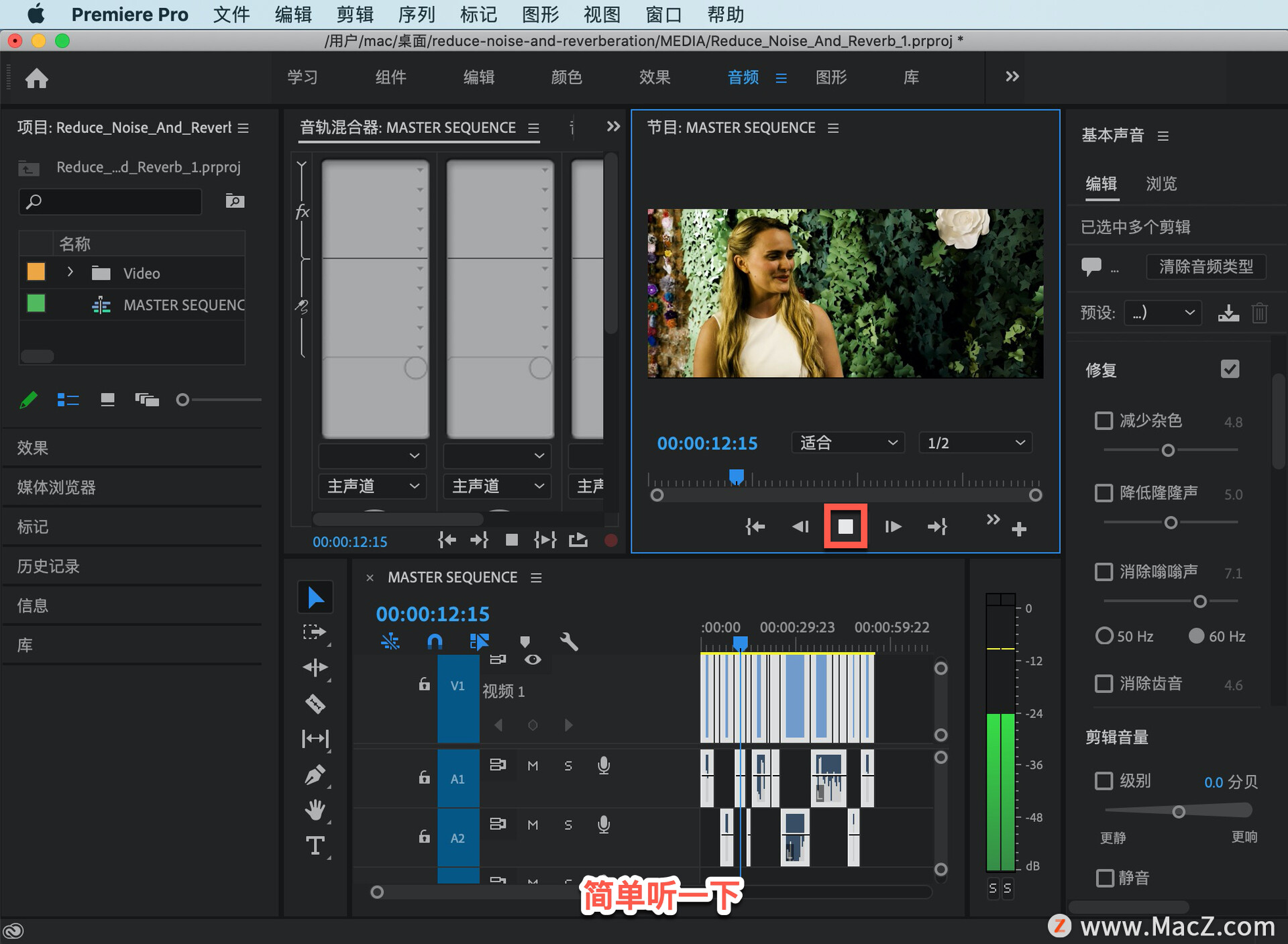Open the 窗口 menu
The width and height of the screenshot is (1288, 944).
(x=663, y=14)
